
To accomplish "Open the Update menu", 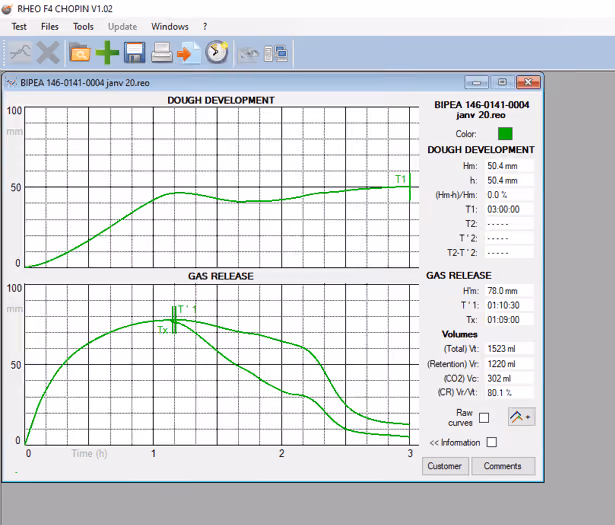I will 122,27.
